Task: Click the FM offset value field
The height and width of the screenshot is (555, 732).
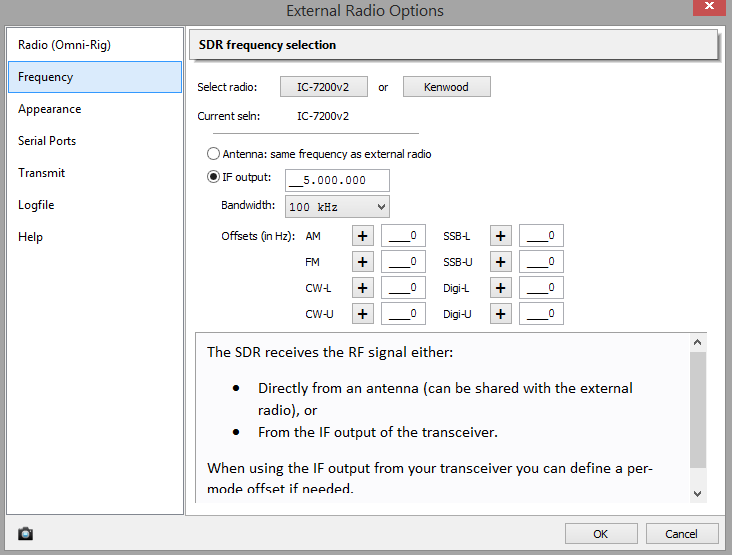Action: click(403, 262)
